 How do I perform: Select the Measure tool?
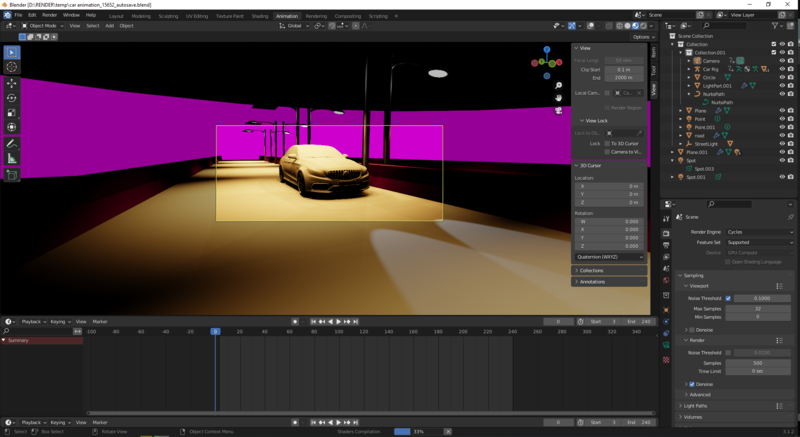tap(12, 159)
